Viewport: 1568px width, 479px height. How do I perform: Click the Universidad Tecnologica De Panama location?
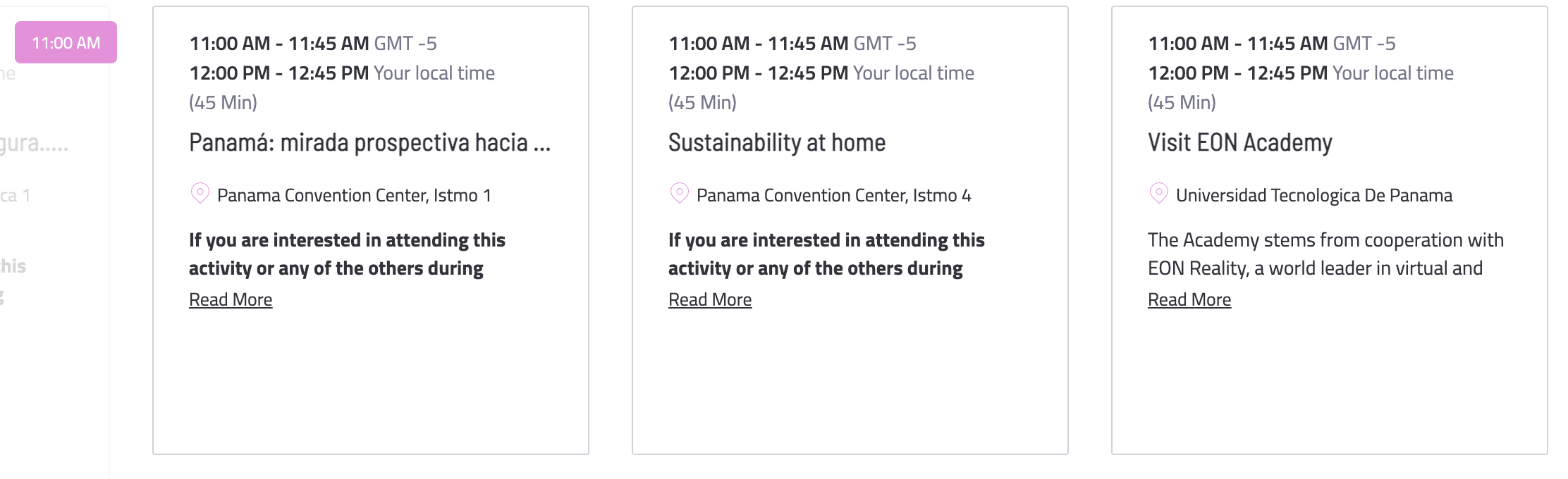(1314, 195)
